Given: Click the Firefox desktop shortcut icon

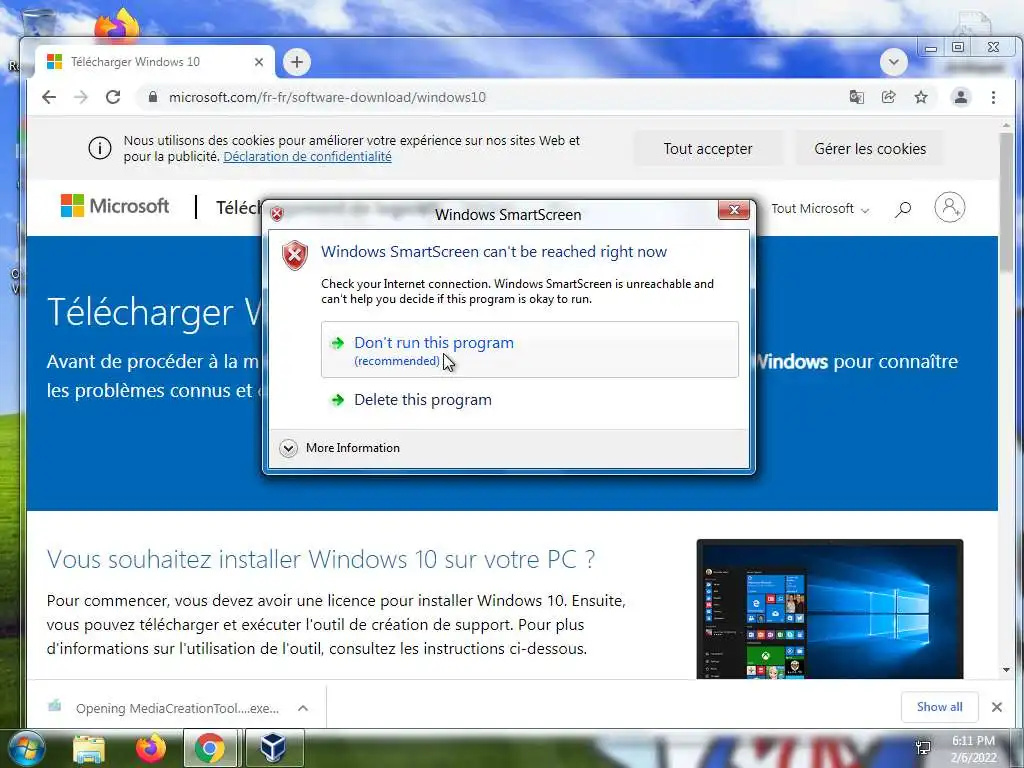Looking at the screenshot, I should click(x=117, y=25).
